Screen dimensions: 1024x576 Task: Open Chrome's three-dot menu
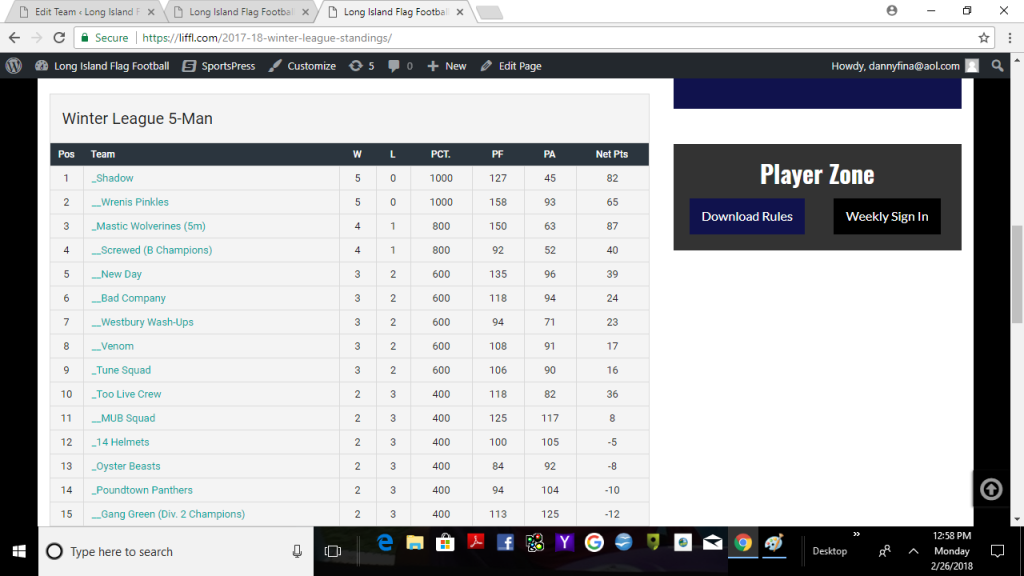tap(1009, 38)
